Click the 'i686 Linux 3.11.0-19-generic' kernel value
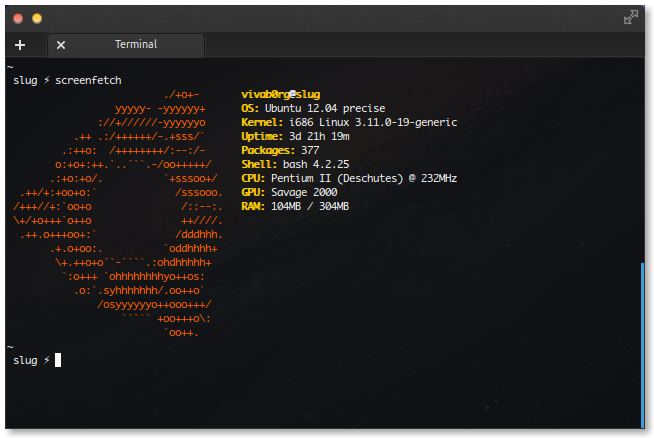 pos(373,123)
